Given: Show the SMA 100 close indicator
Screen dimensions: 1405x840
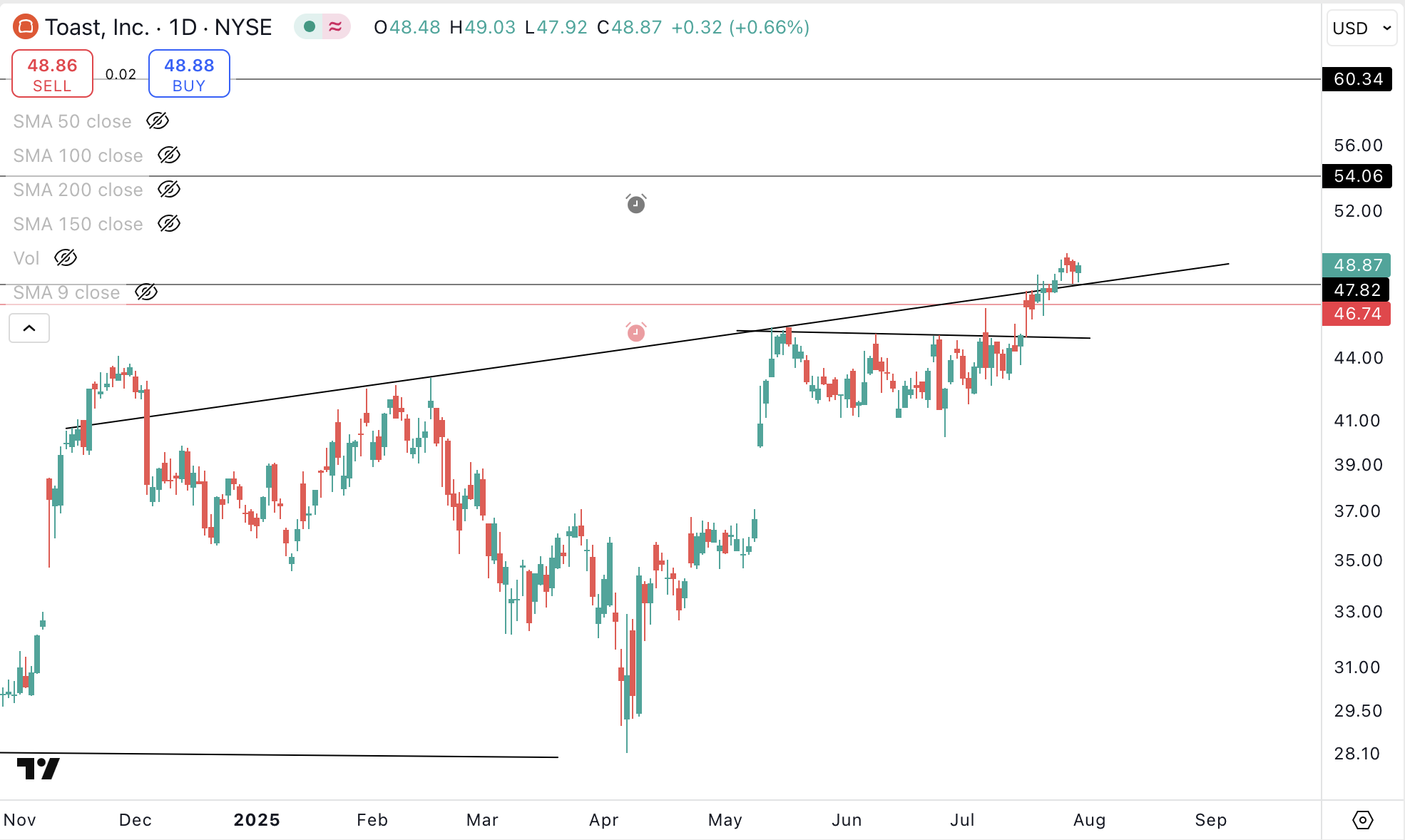Looking at the screenshot, I should (x=169, y=155).
